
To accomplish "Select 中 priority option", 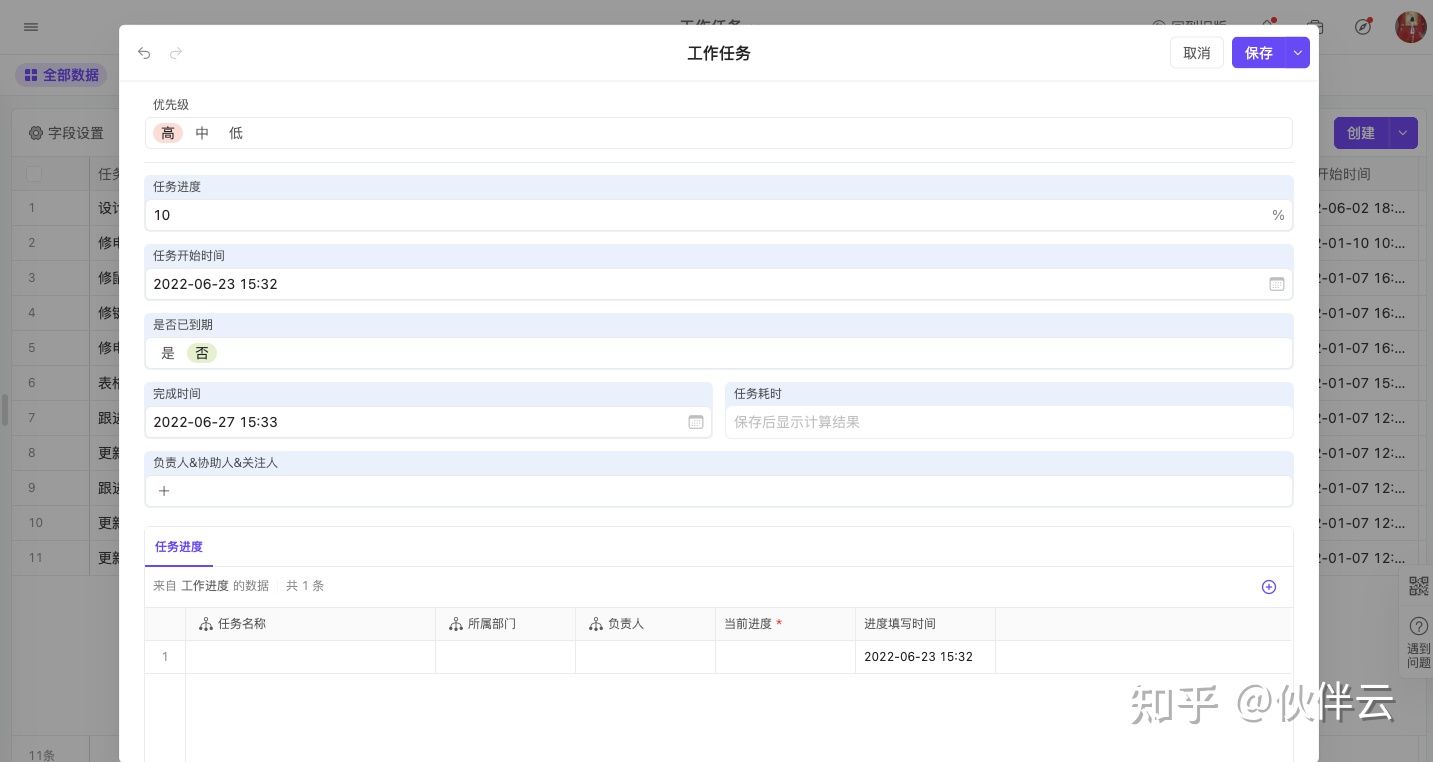I will 202,133.
